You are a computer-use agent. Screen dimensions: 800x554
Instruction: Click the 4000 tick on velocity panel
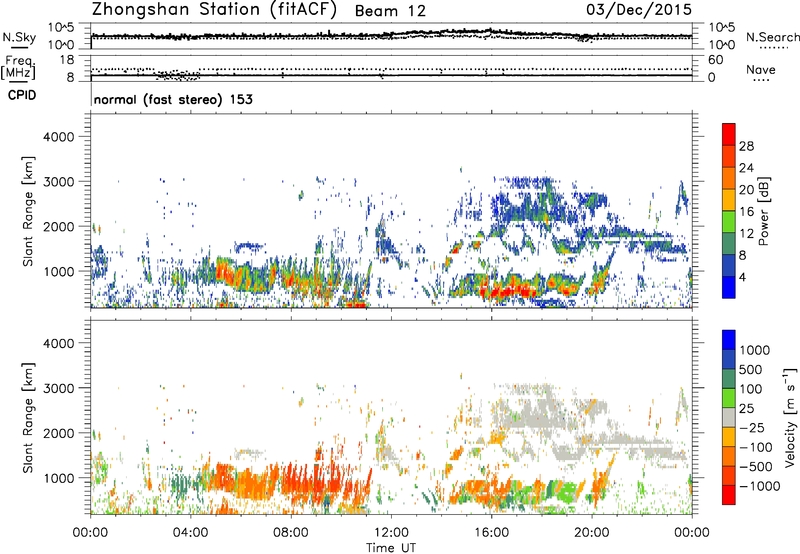(x=58, y=343)
